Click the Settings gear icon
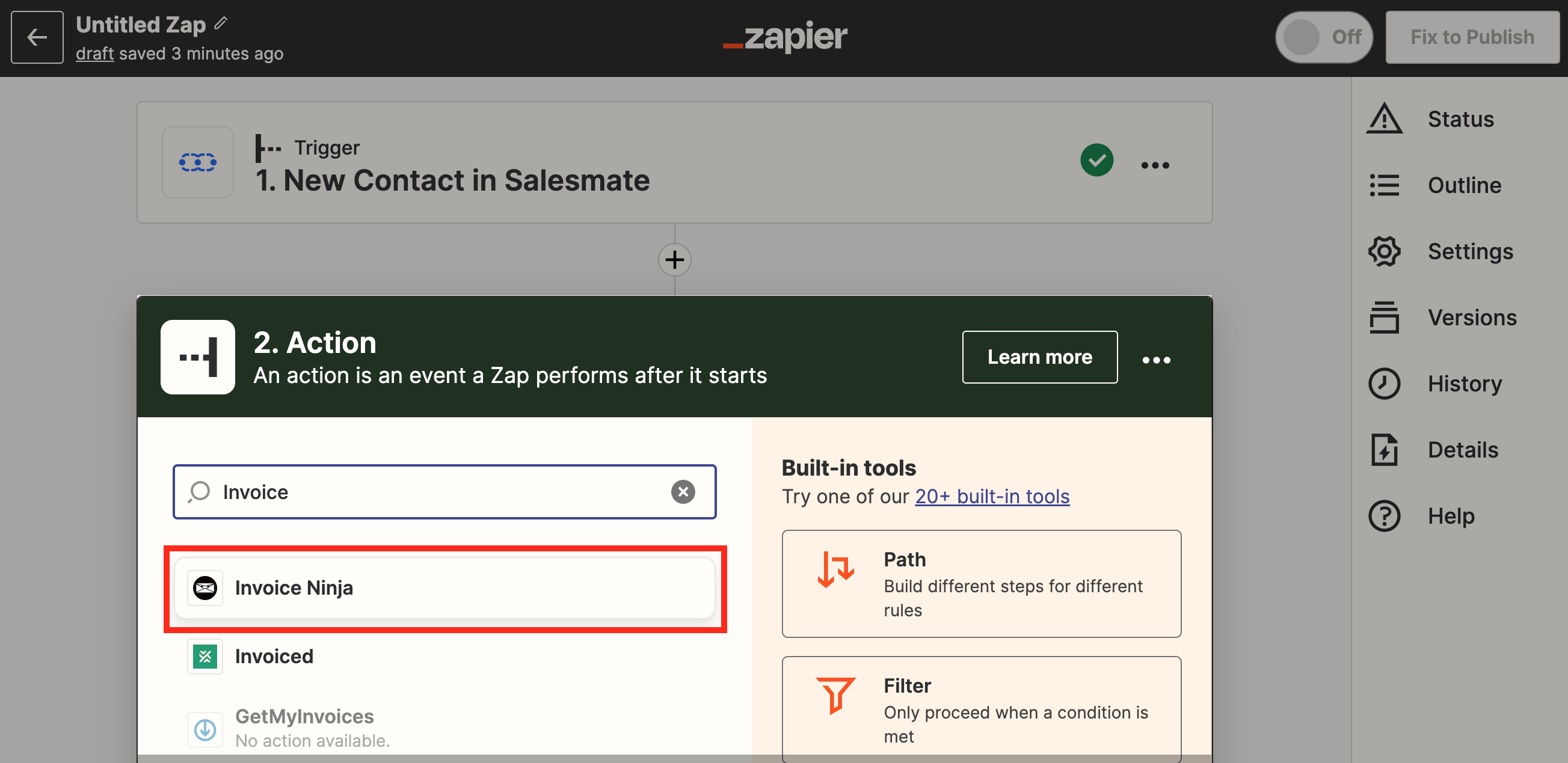This screenshot has height=763, width=1568. coord(1384,251)
